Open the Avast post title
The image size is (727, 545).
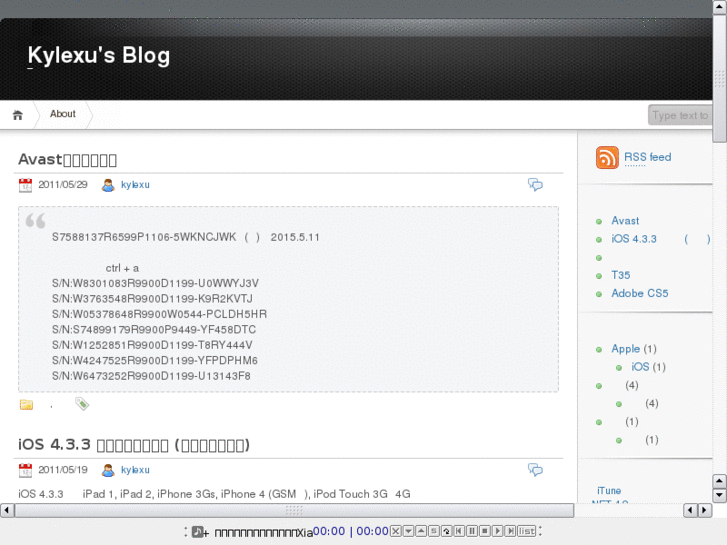(x=67, y=160)
